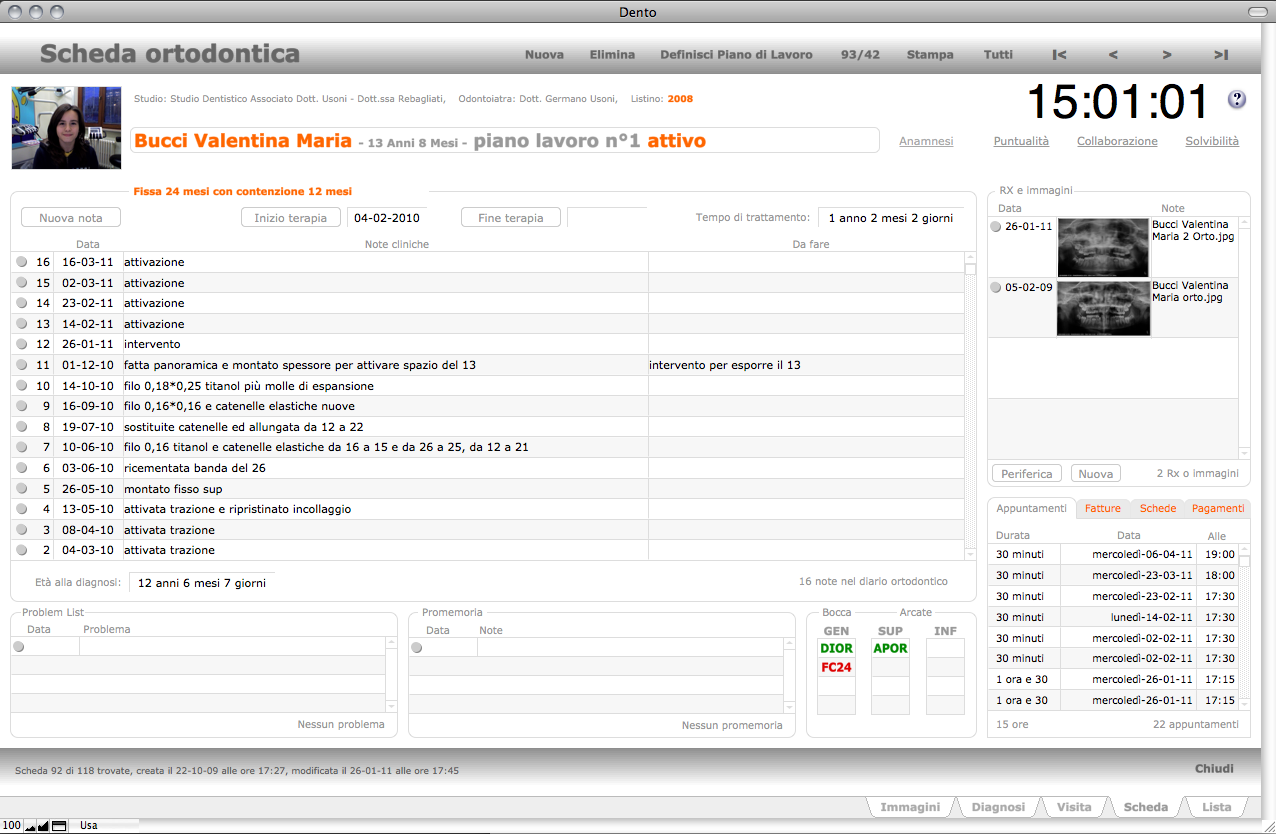Switch to the Schede tab
Screen dimensions: 1276x834
pos(1158,508)
